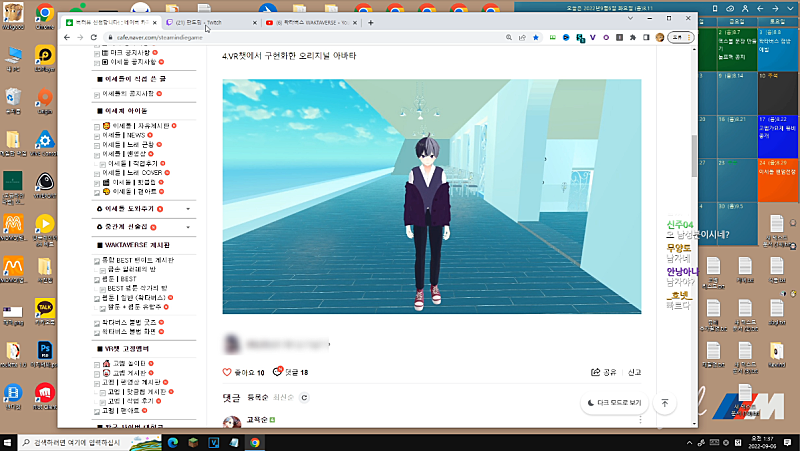
Task: Open the Windows Start menu
Action: pos(8,442)
